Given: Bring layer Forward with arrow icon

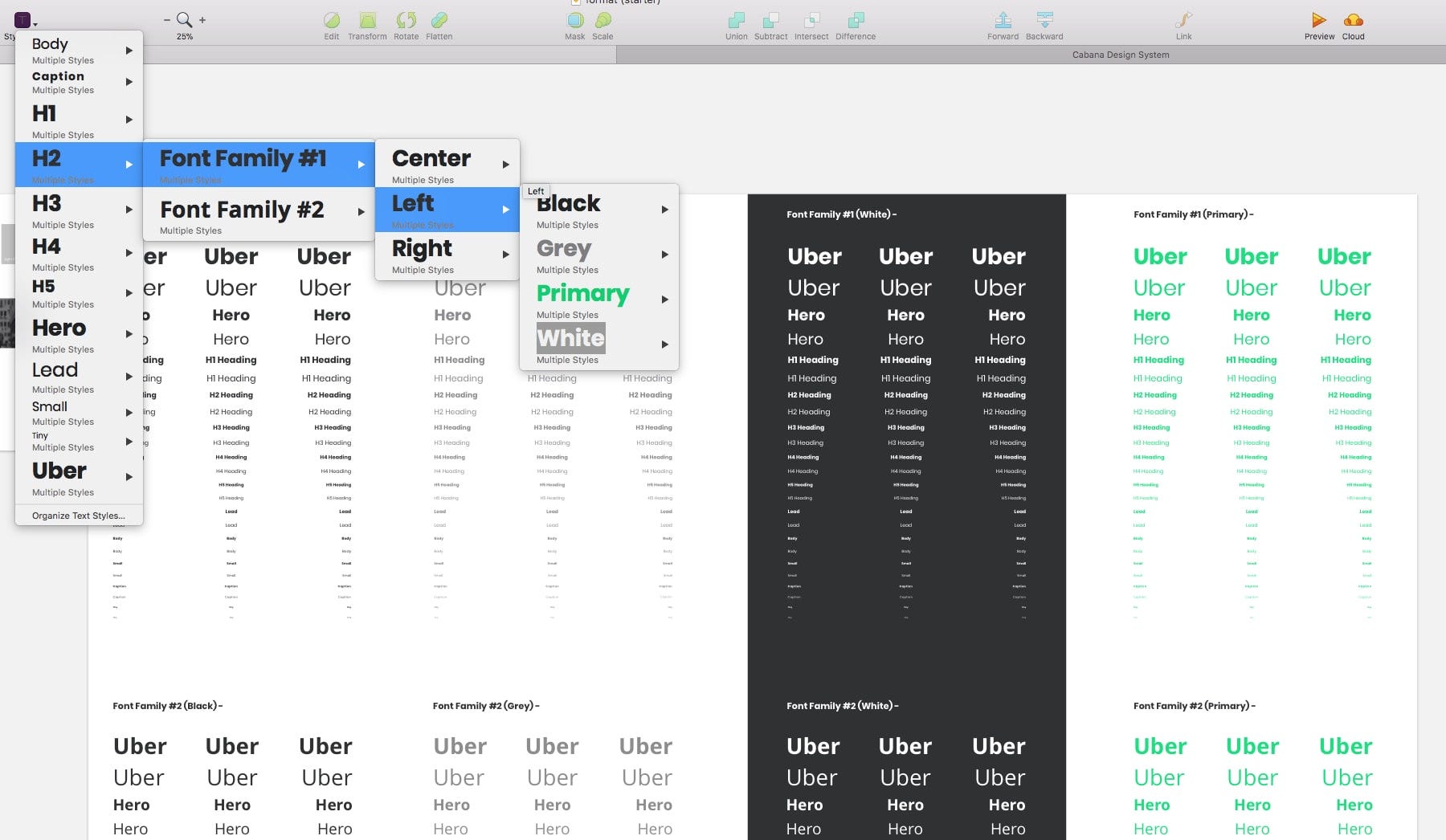Looking at the screenshot, I should click(x=1003, y=20).
